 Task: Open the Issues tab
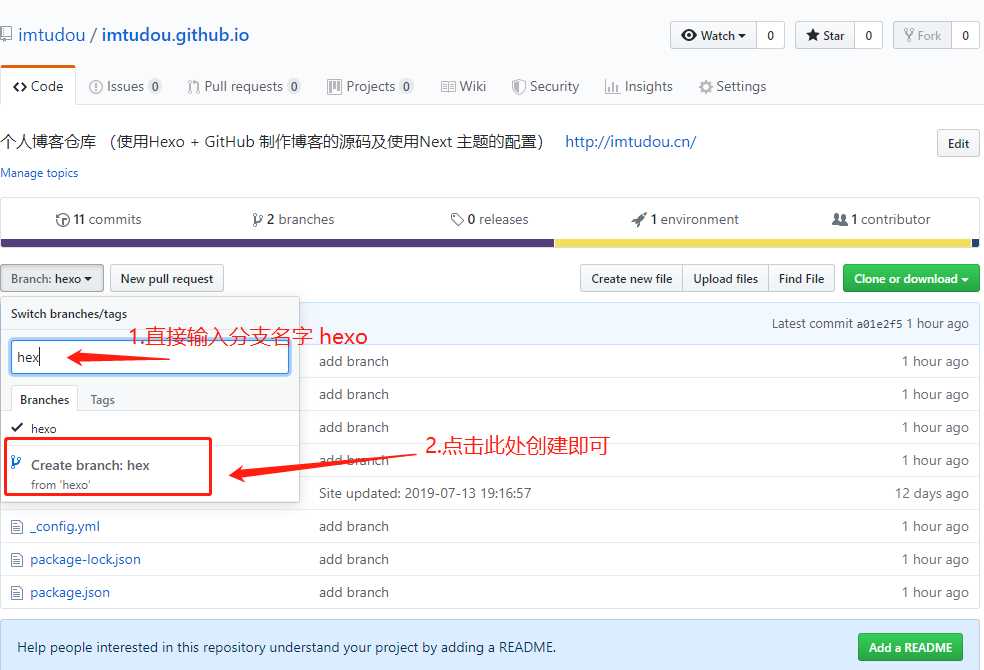[x=125, y=87]
